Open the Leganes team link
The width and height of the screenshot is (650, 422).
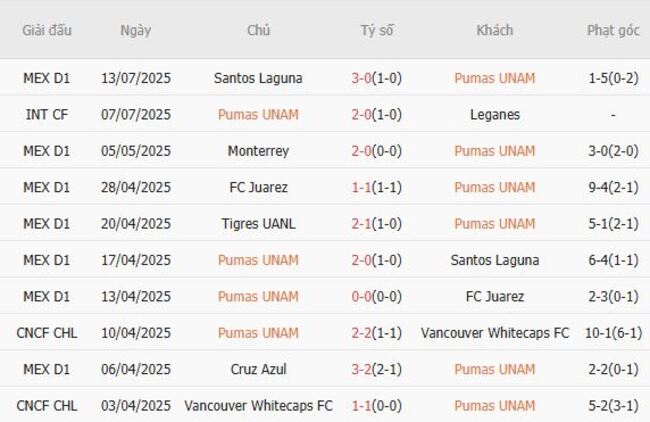tap(495, 115)
